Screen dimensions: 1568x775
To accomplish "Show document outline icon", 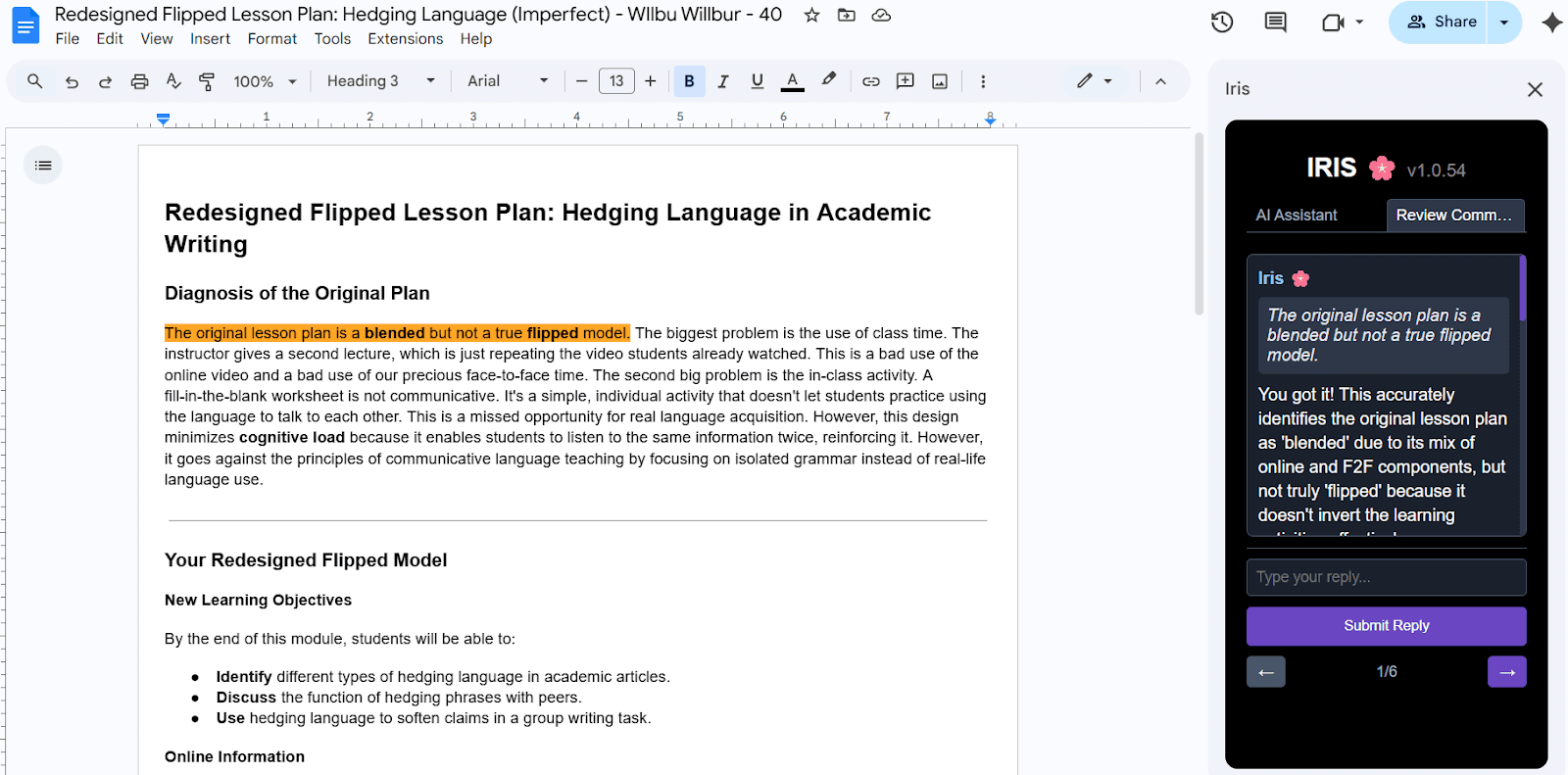I will click(43, 166).
